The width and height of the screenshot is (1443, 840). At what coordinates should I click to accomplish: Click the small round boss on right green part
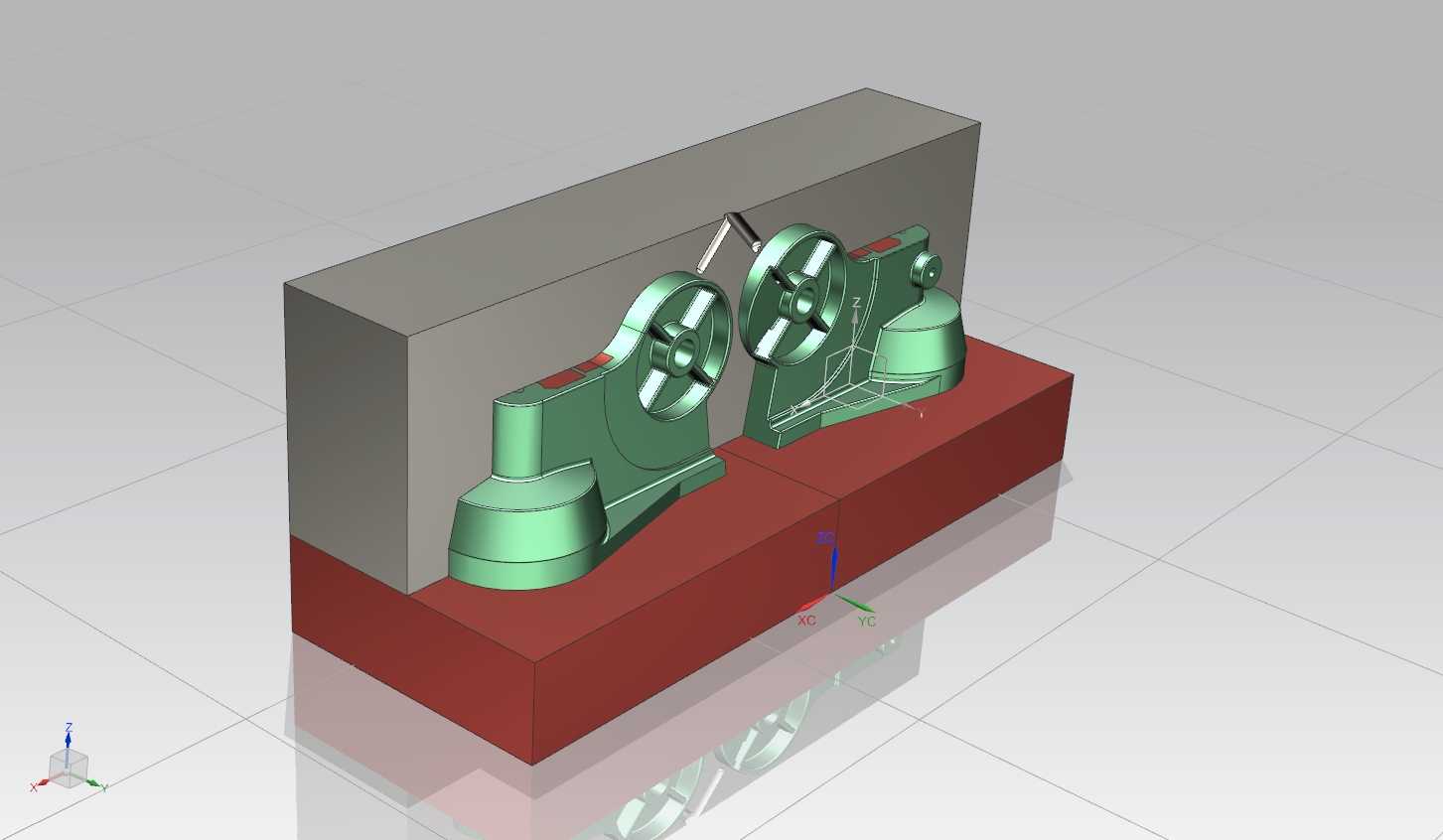coord(928,268)
